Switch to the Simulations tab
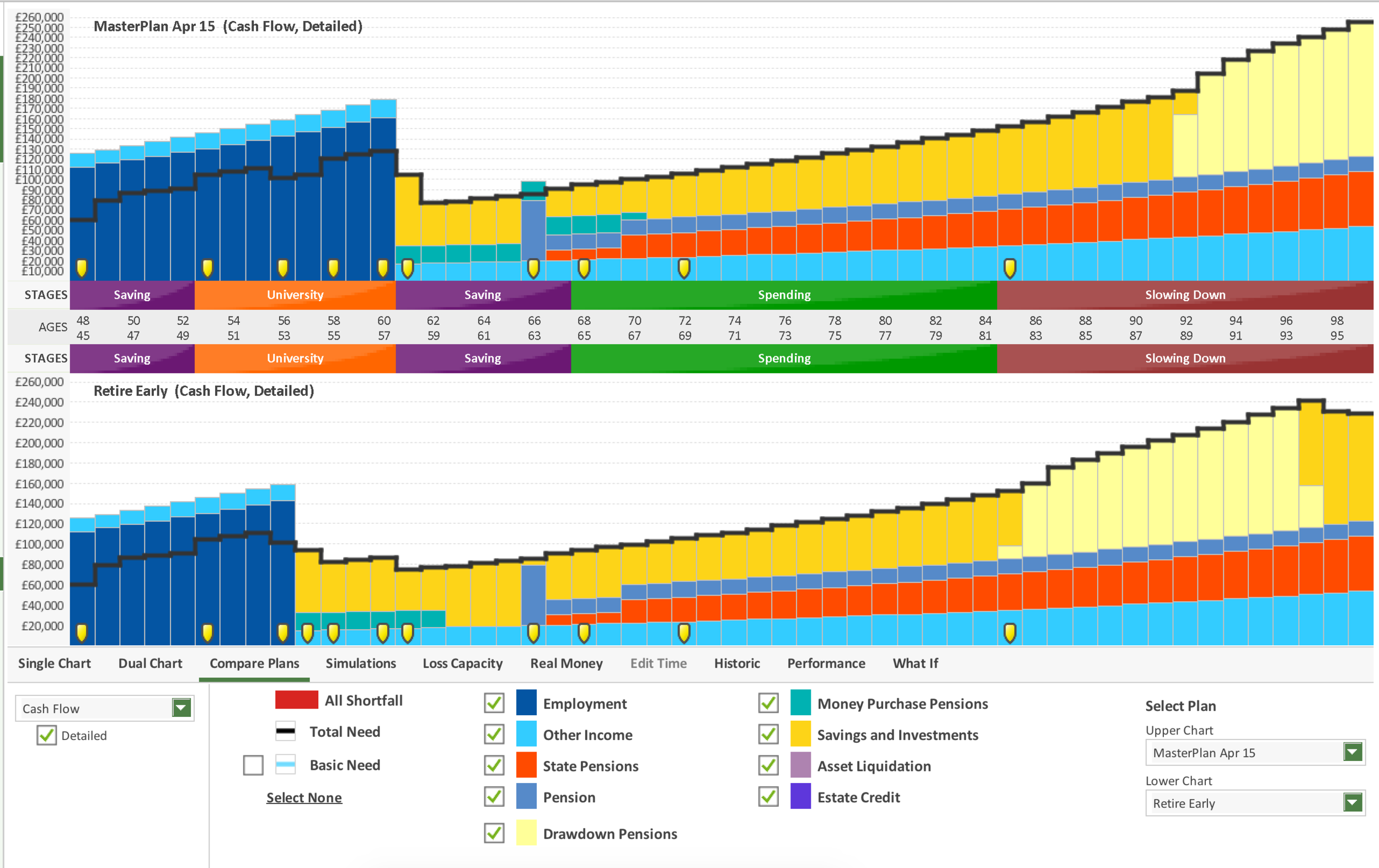The height and width of the screenshot is (868, 1379). coord(360,663)
